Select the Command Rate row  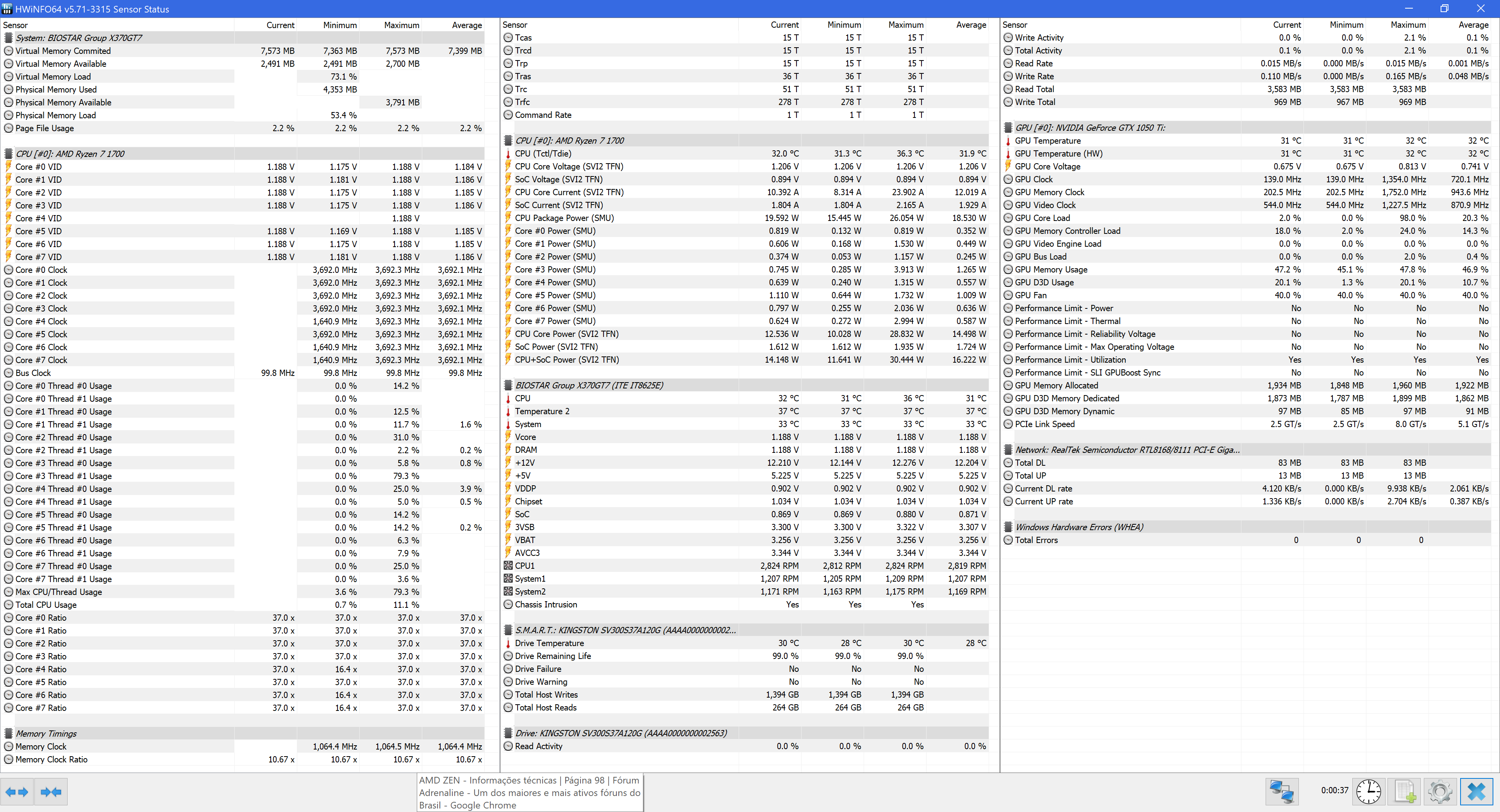pos(745,115)
